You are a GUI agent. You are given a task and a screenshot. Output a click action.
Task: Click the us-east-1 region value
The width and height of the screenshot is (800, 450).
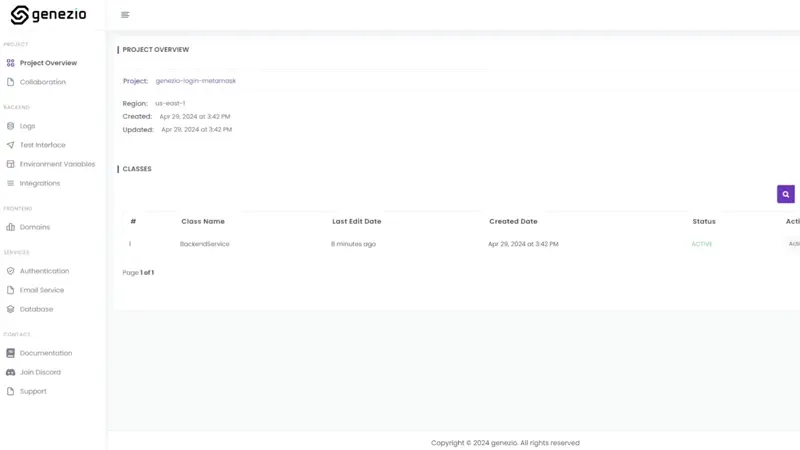170,103
